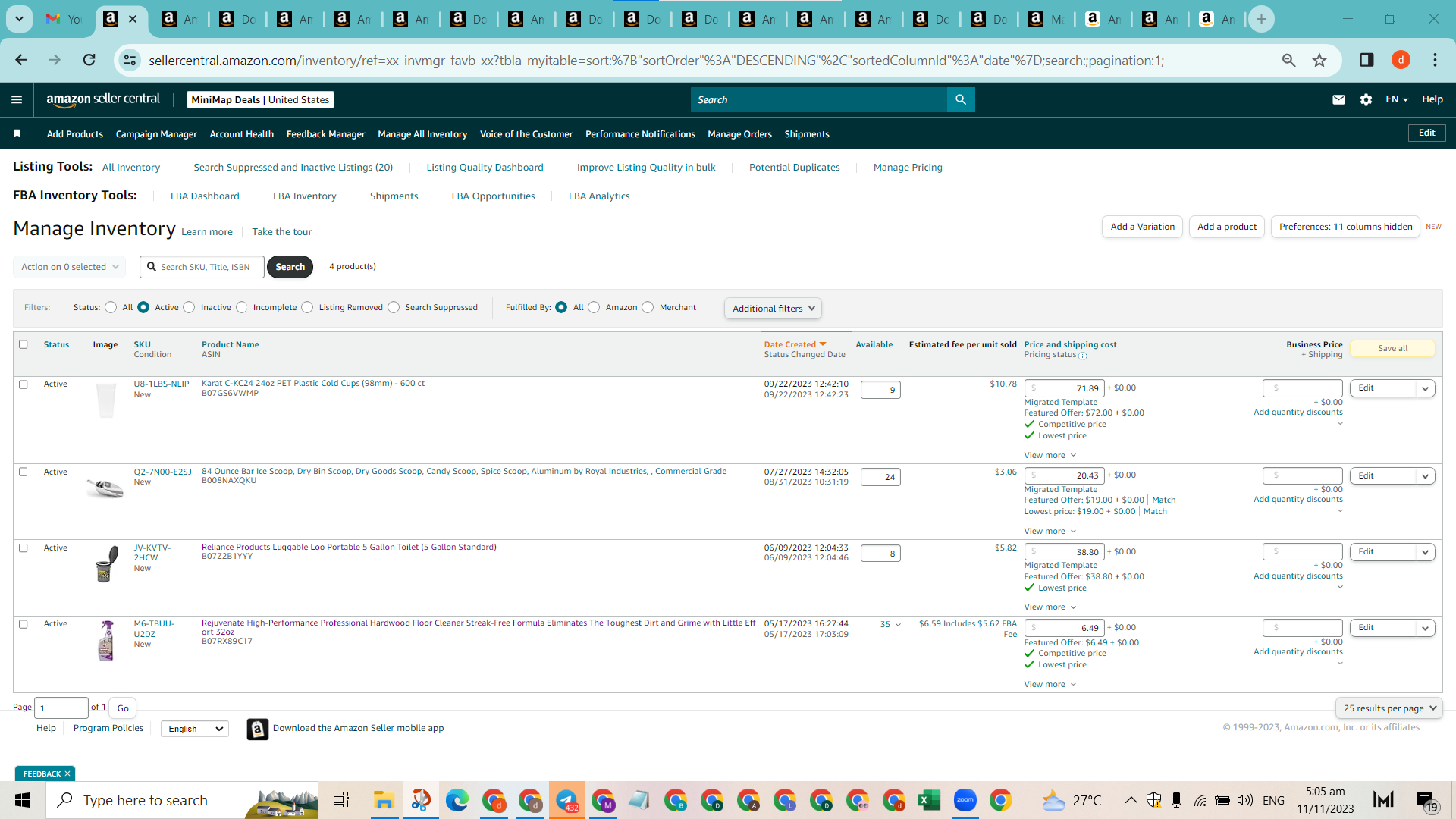Image resolution: width=1456 pixels, height=819 pixels.
Task: Select the Listing Removed status filter
Action: click(307, 307)
